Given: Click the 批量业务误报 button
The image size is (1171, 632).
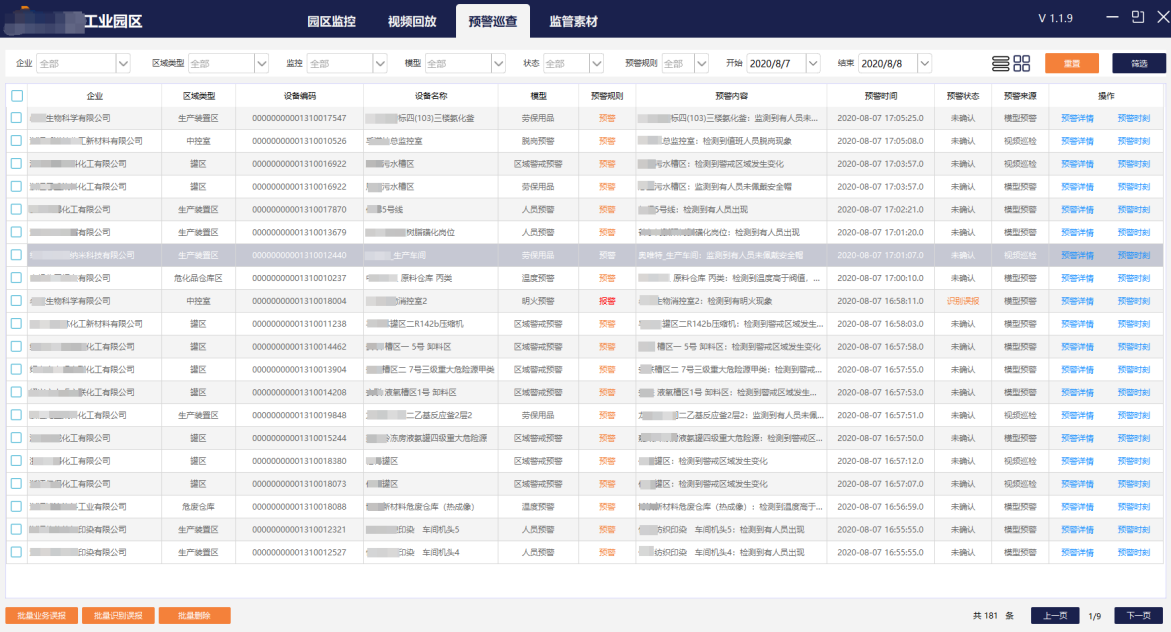Looking at the screenshot, I should coord(41,615).
